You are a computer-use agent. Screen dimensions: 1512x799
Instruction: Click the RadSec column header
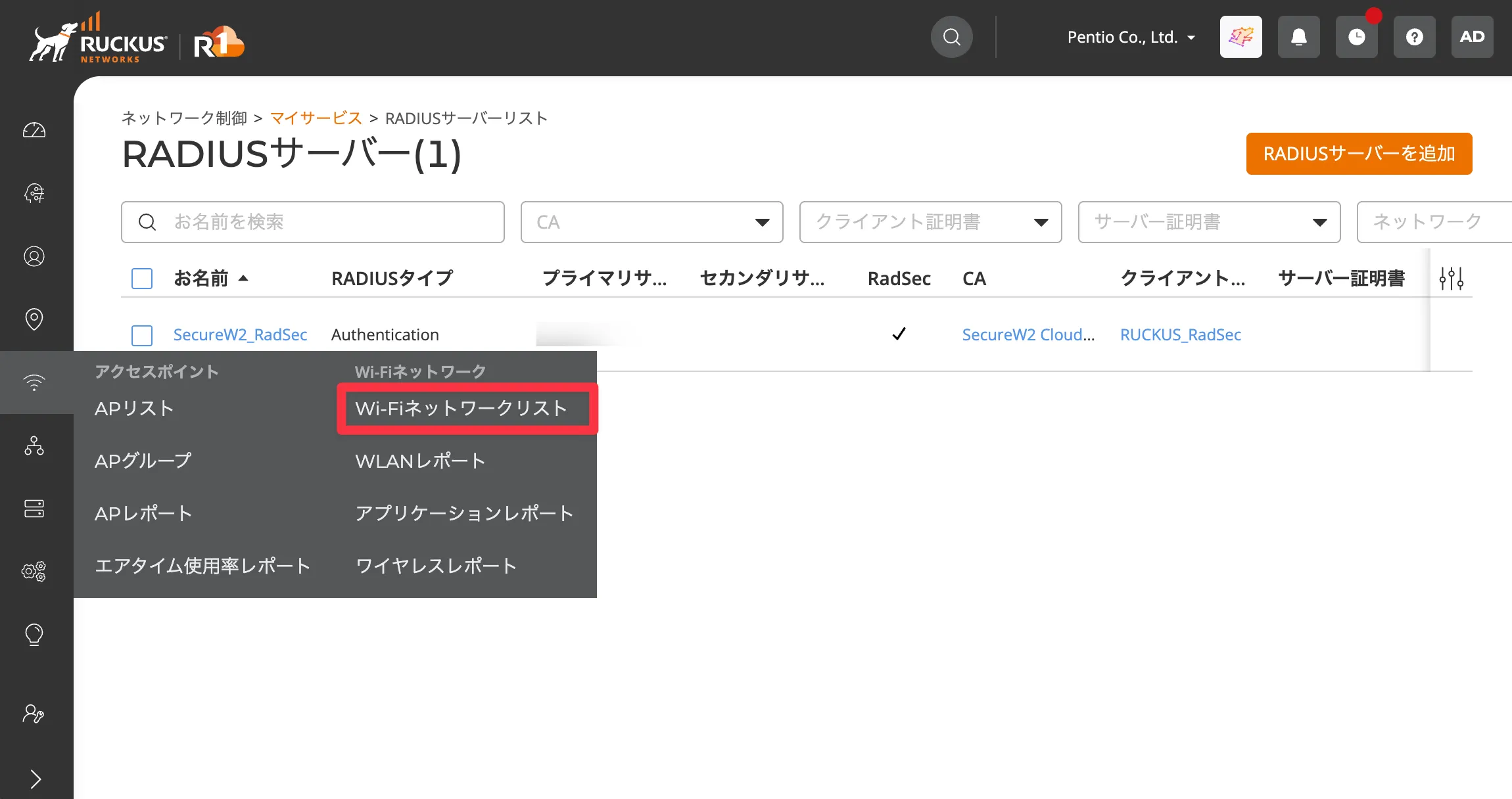[899, 279]
